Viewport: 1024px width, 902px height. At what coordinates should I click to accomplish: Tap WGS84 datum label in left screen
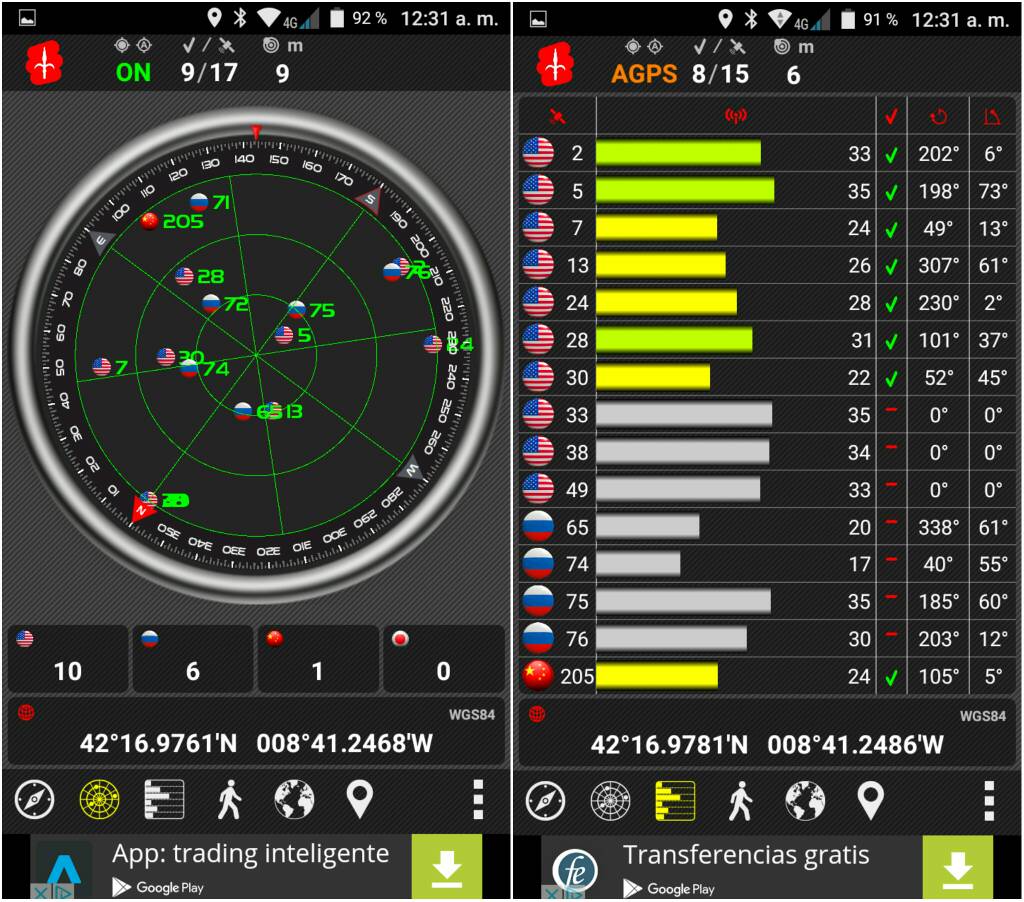click(x=472, y=715)
